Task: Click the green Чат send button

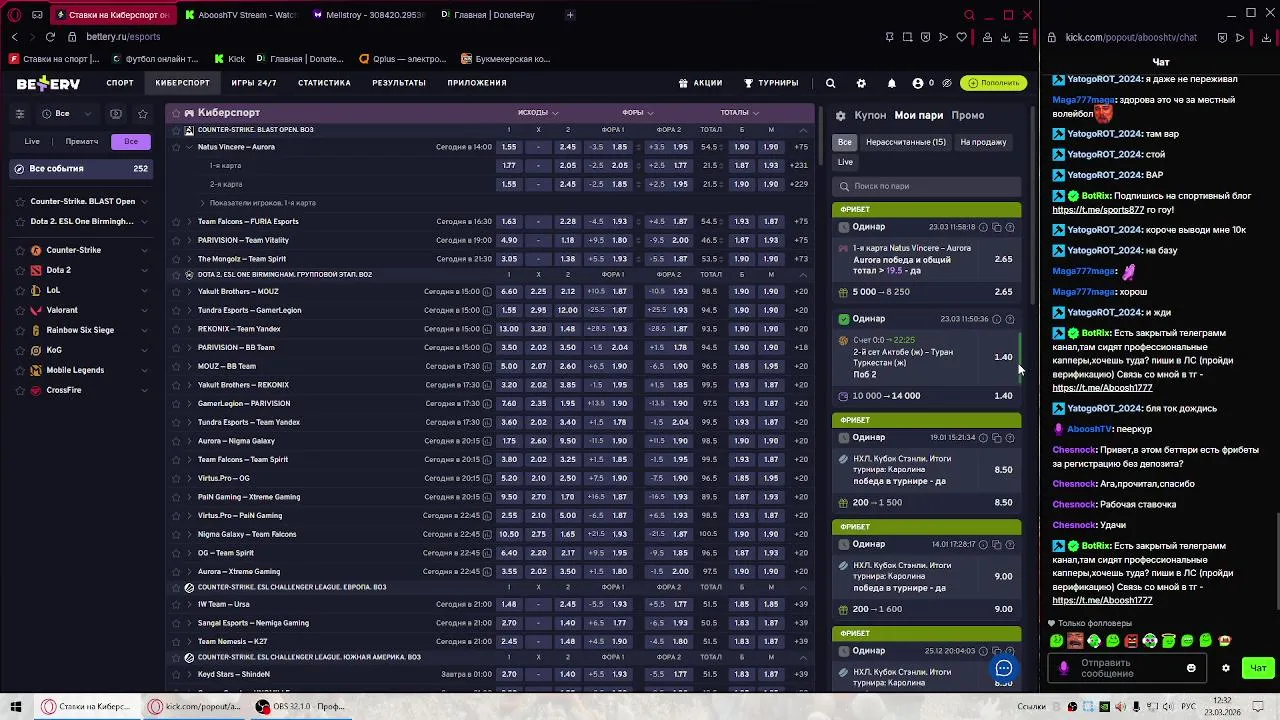Action: tap(1258, 668)
